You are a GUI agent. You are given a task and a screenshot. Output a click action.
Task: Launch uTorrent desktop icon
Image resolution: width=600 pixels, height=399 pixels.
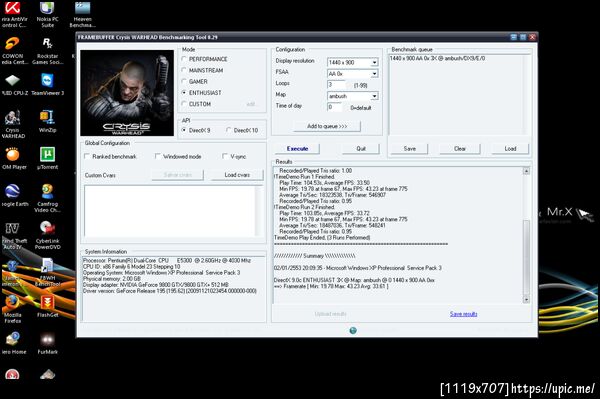[47, 158]
